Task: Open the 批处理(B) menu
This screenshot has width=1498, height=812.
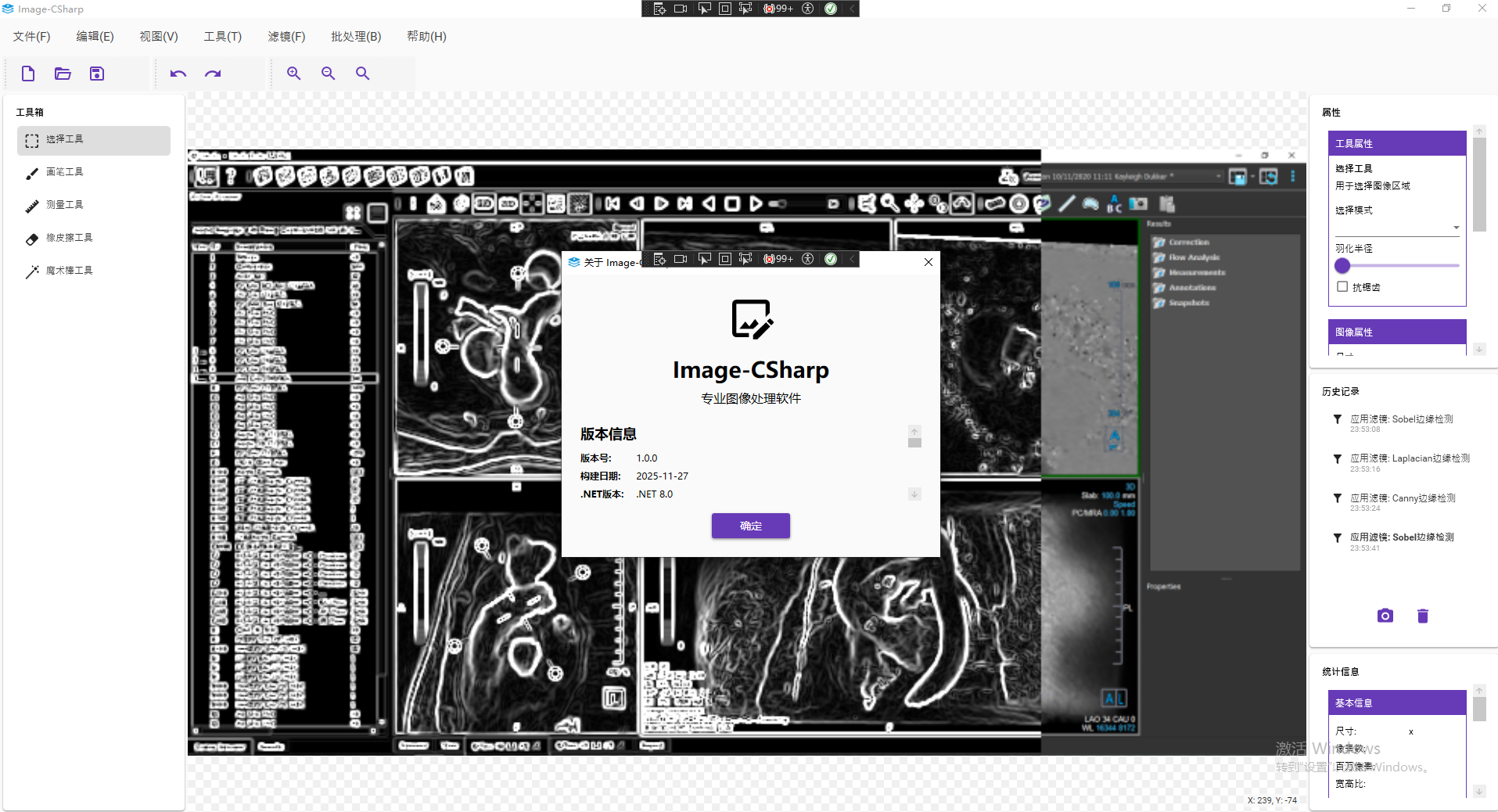Action: [356, 37]
